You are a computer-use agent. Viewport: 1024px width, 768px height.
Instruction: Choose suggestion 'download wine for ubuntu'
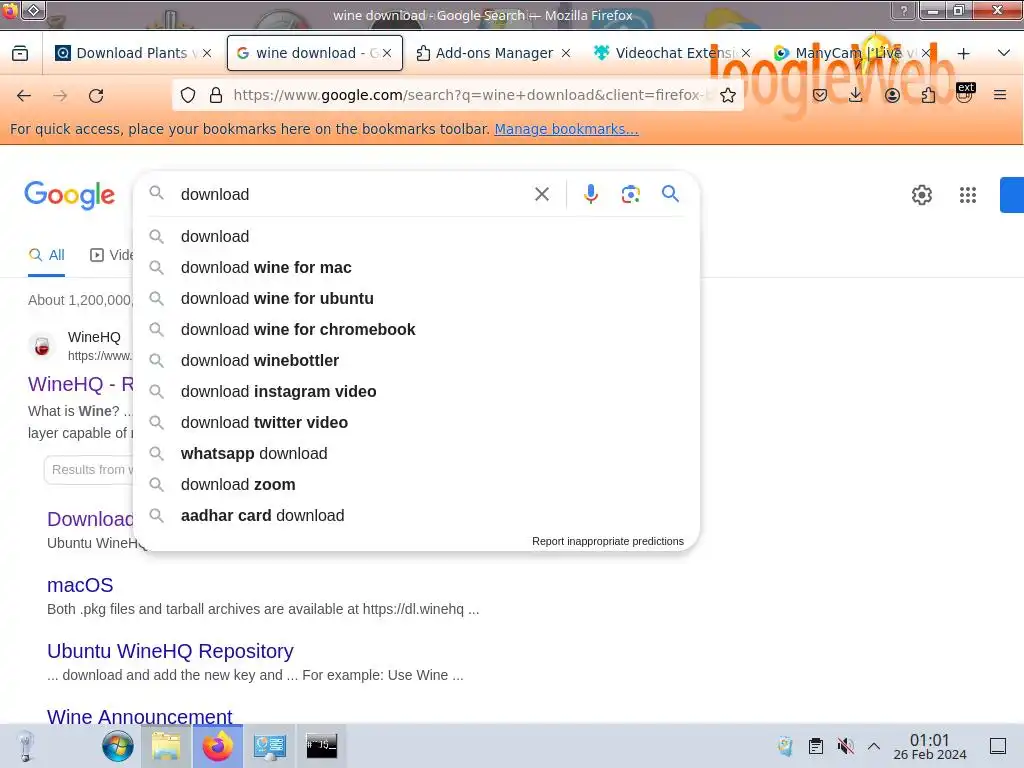[416, 298]
